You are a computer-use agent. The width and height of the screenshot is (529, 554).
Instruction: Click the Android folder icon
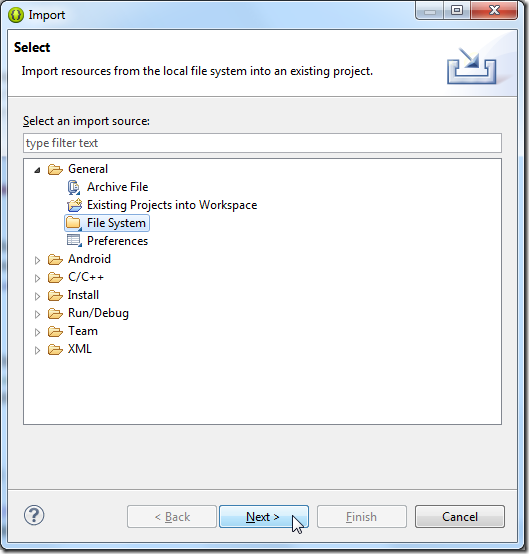[55, 260]
